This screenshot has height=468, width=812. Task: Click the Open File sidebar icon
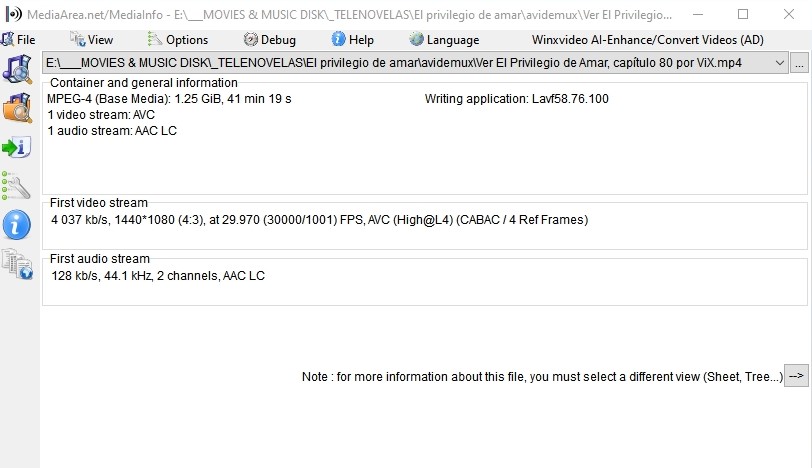point(18,68)
